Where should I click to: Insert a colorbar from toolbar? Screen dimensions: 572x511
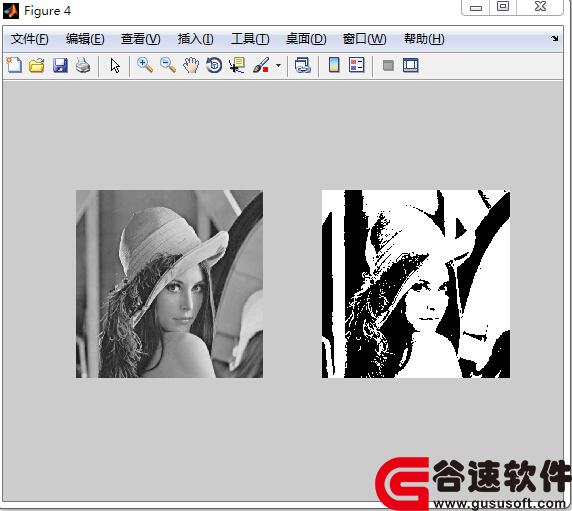coord(334,66)
